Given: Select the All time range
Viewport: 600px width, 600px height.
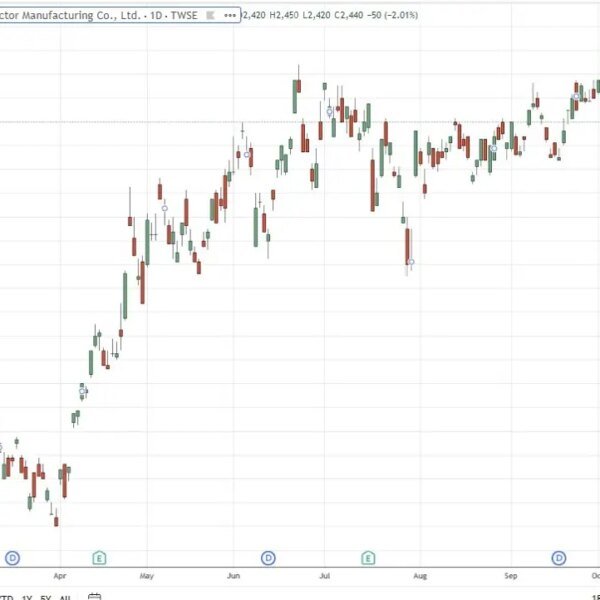Looking at the screenshot, I should [x=65, y=598].
